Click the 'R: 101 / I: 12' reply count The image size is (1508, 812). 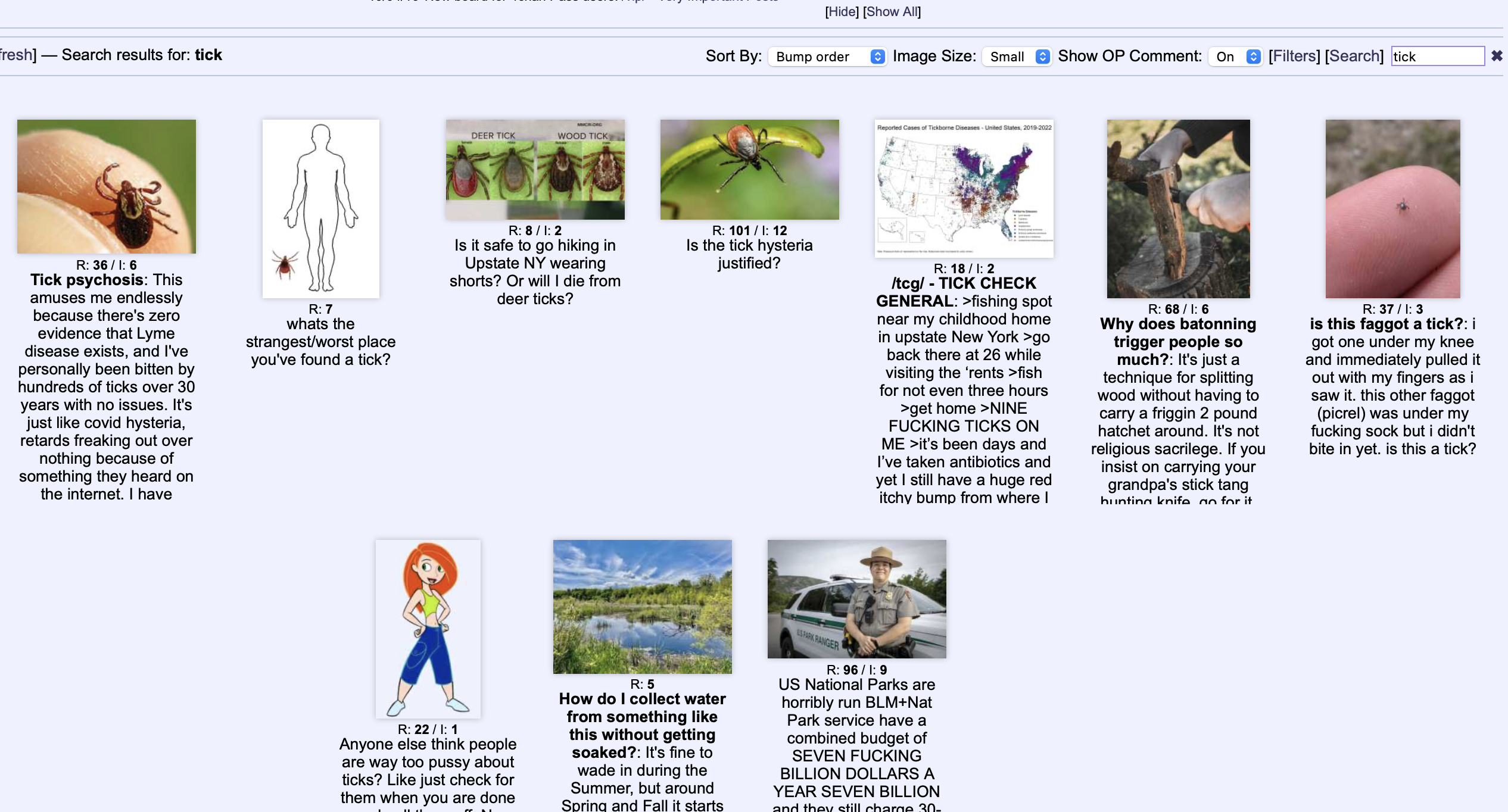point(750,230)
